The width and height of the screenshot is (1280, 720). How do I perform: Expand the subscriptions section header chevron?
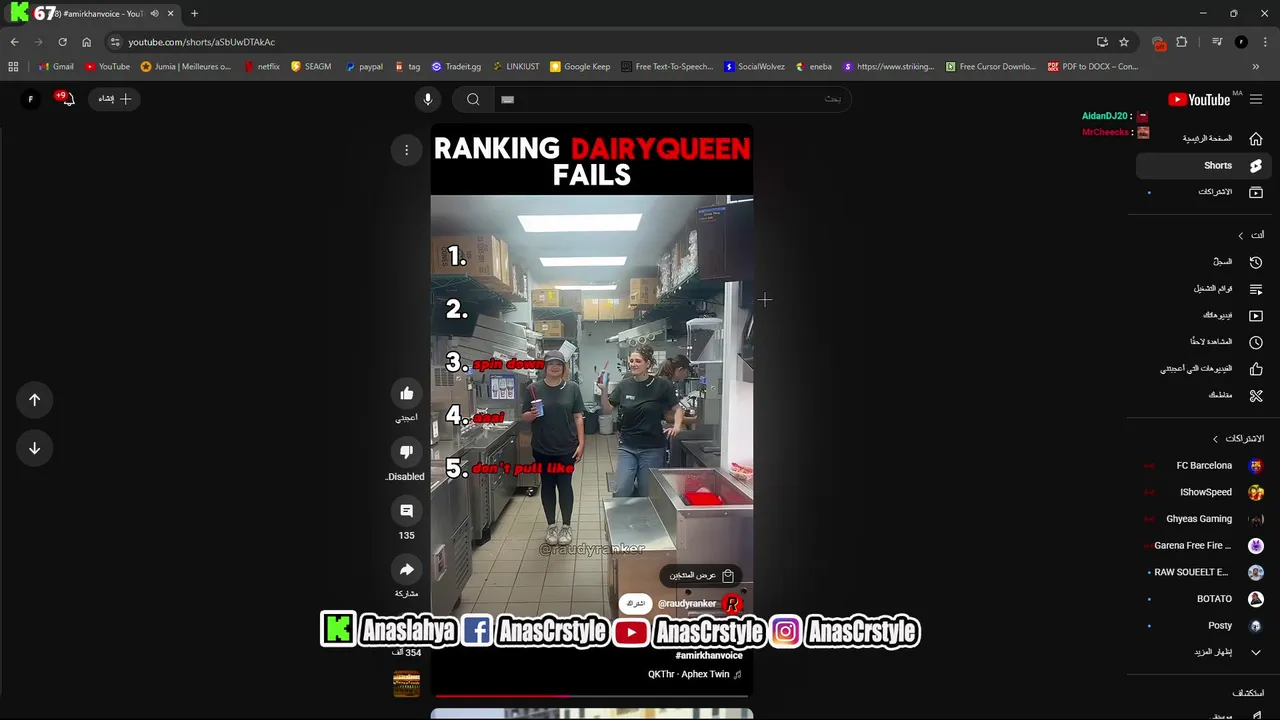pyautogui.click(x=1216, y=439)
